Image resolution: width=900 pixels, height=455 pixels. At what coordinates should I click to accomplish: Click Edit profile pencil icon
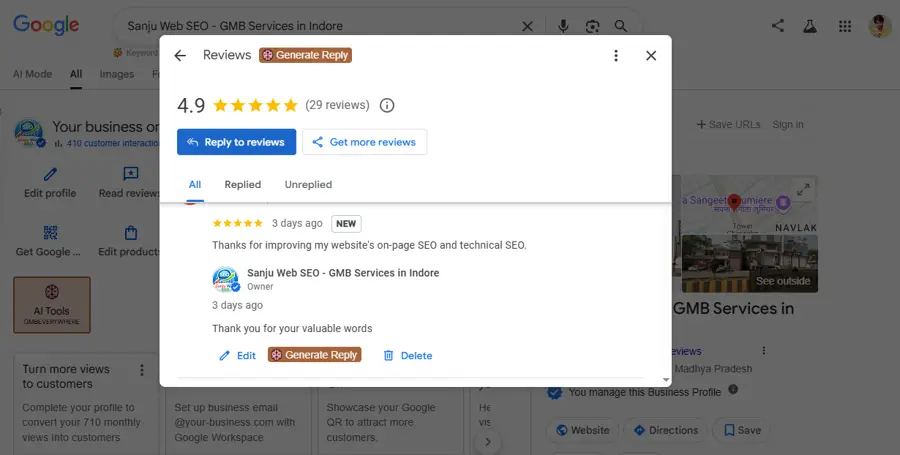point(50,174)
